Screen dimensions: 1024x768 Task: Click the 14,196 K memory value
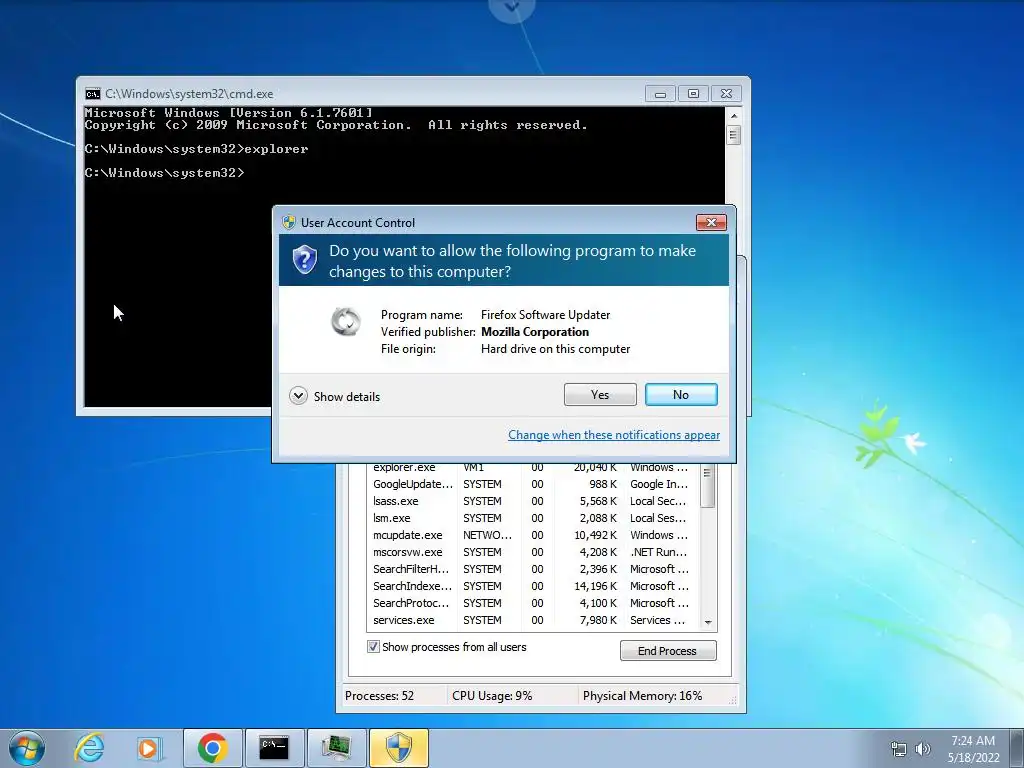[x=595, y=586]
